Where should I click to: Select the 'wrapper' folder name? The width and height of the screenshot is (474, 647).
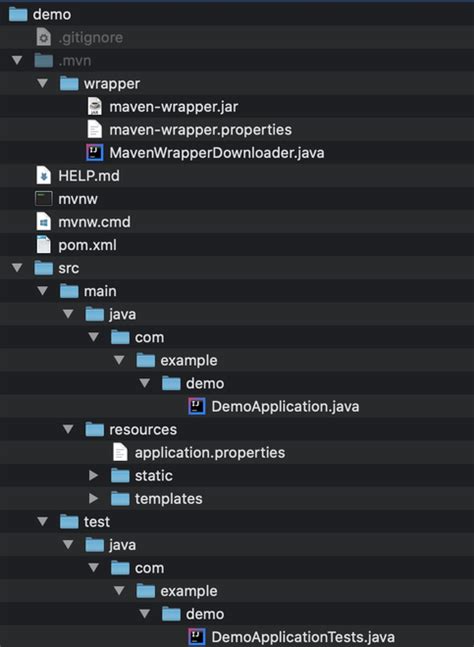112,84
